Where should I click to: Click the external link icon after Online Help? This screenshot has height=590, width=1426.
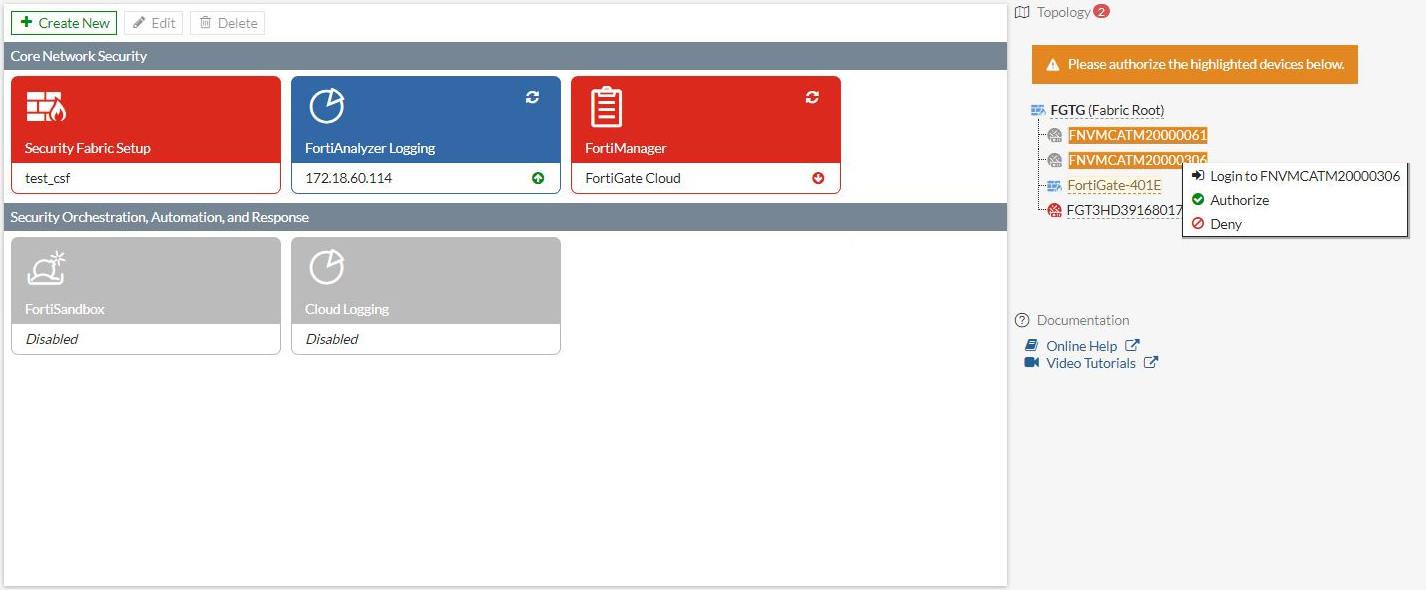[x=1132, y=345]
